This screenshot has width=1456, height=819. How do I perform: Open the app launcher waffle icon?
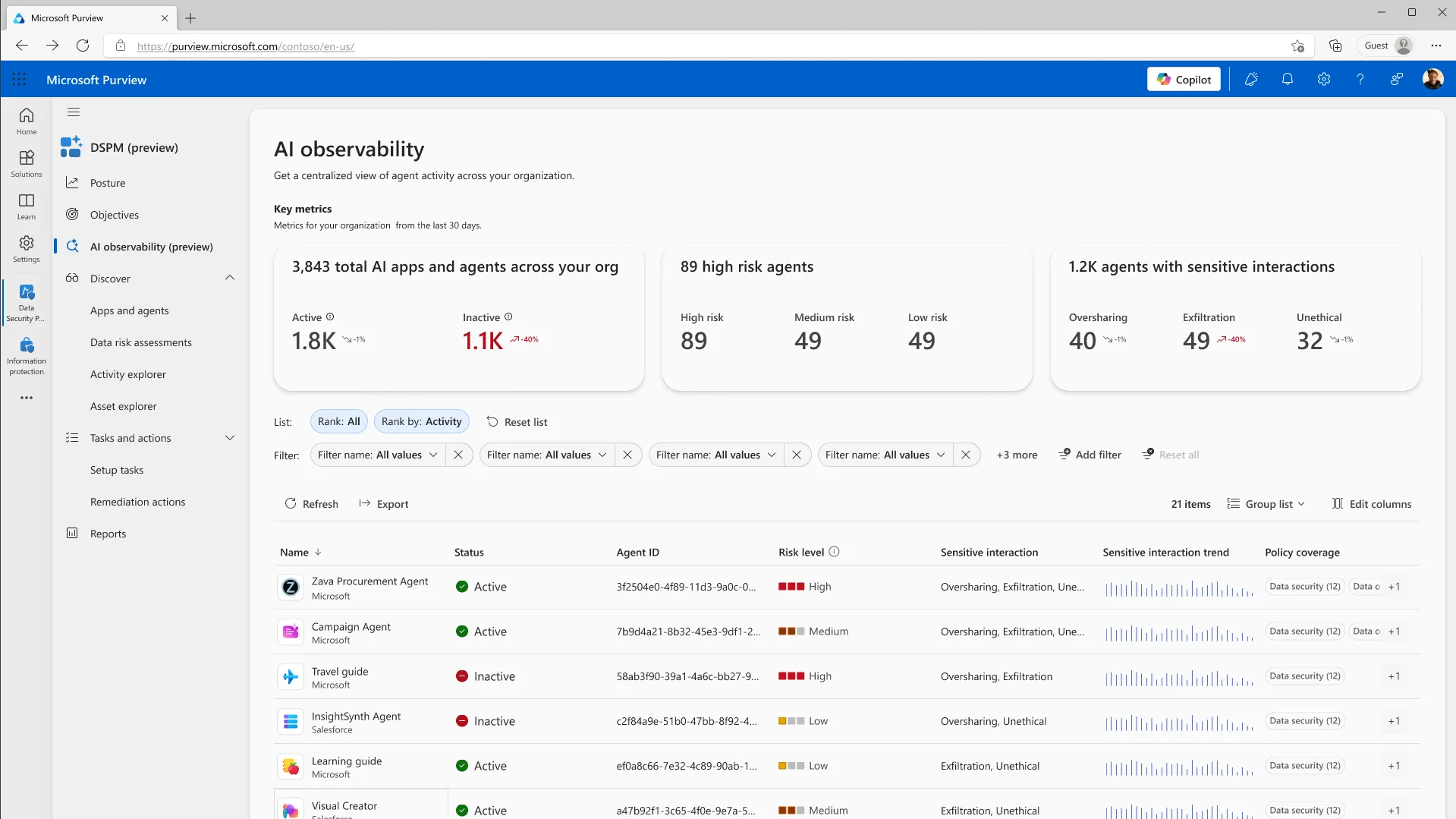click(x=19, y=79)
